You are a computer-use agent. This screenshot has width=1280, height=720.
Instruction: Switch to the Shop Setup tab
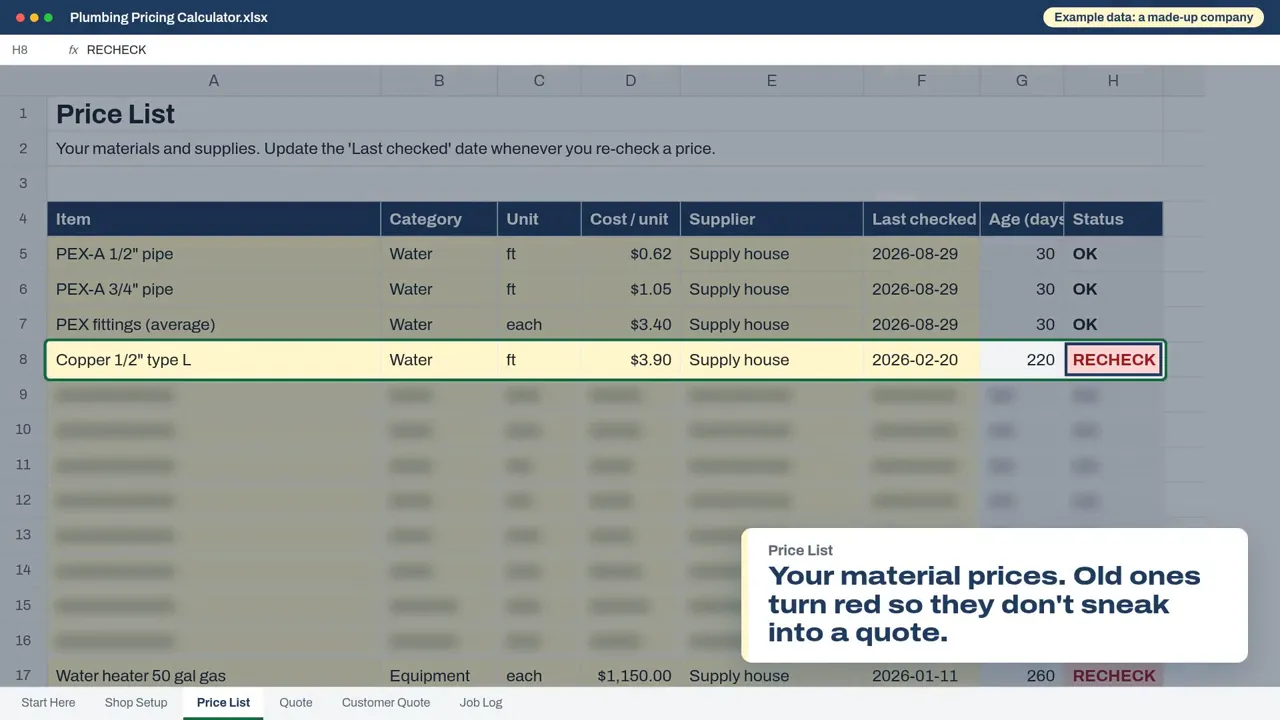[x=136, y=703]
